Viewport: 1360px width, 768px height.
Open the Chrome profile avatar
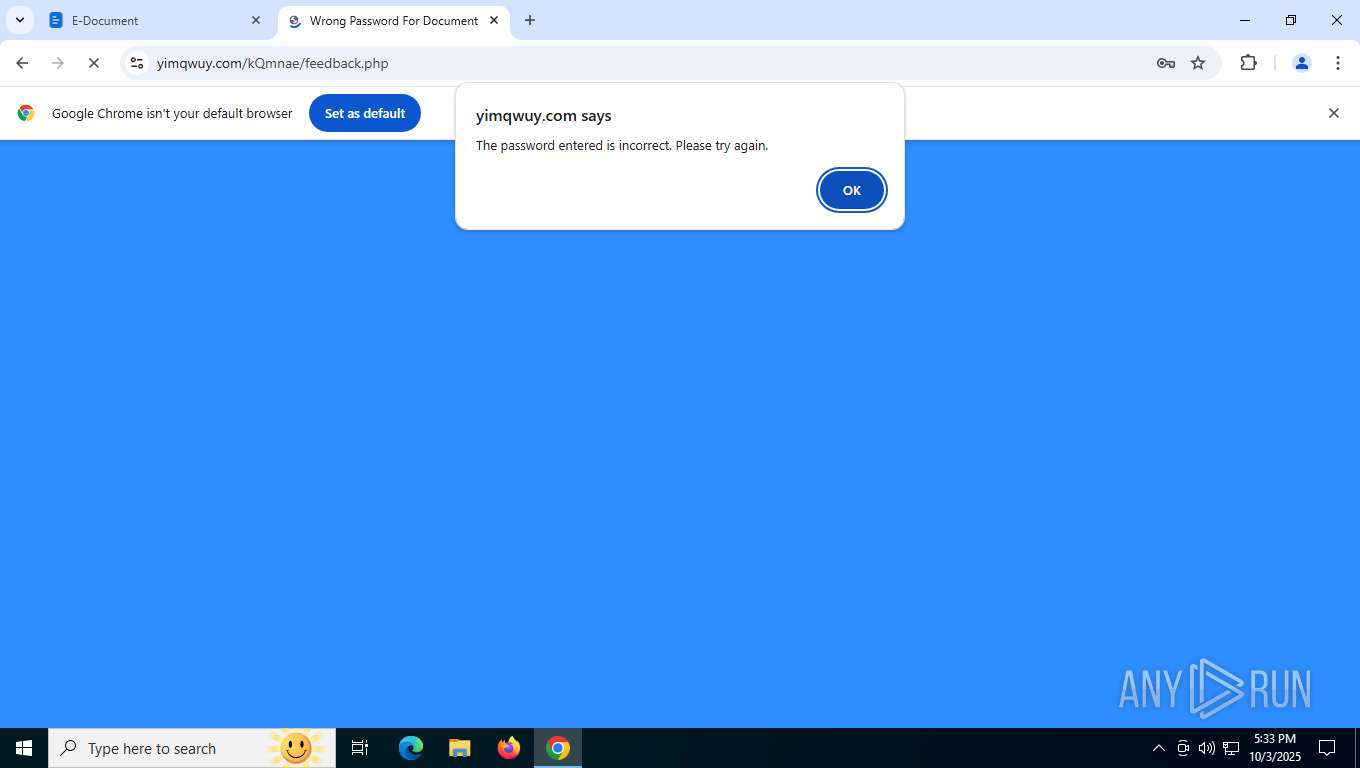(1301, 63)
